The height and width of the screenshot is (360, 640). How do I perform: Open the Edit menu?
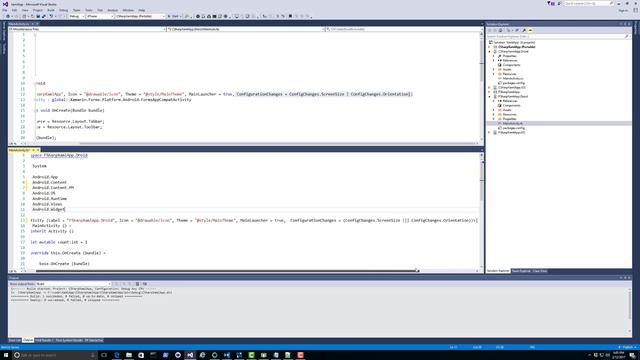(14, 10)
